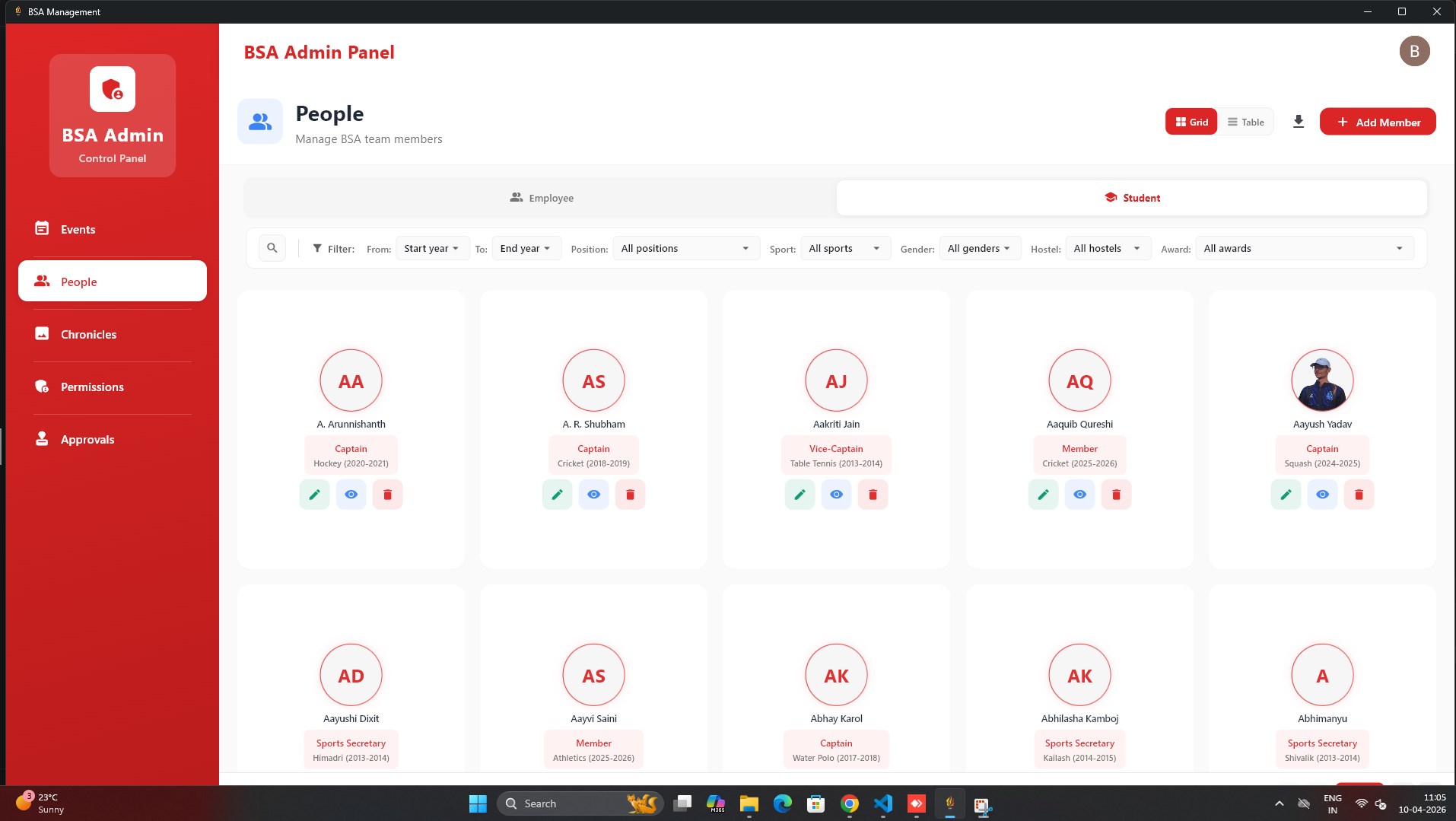This screenshot has width=1456, height=821.
Task: Click the search magnifier icon in filter bar
Action: pos(272,248)
